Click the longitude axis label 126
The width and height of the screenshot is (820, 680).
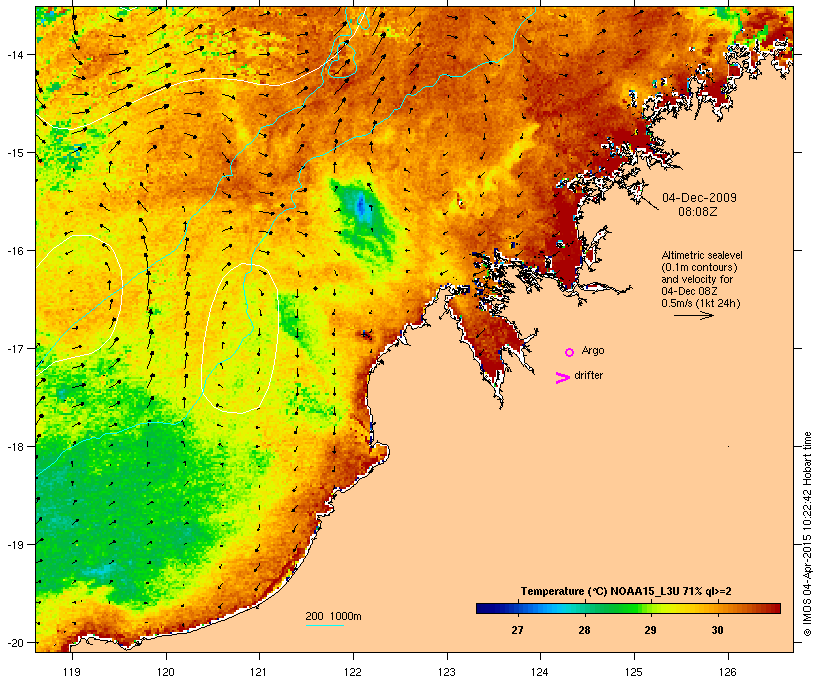pos(728,672)
